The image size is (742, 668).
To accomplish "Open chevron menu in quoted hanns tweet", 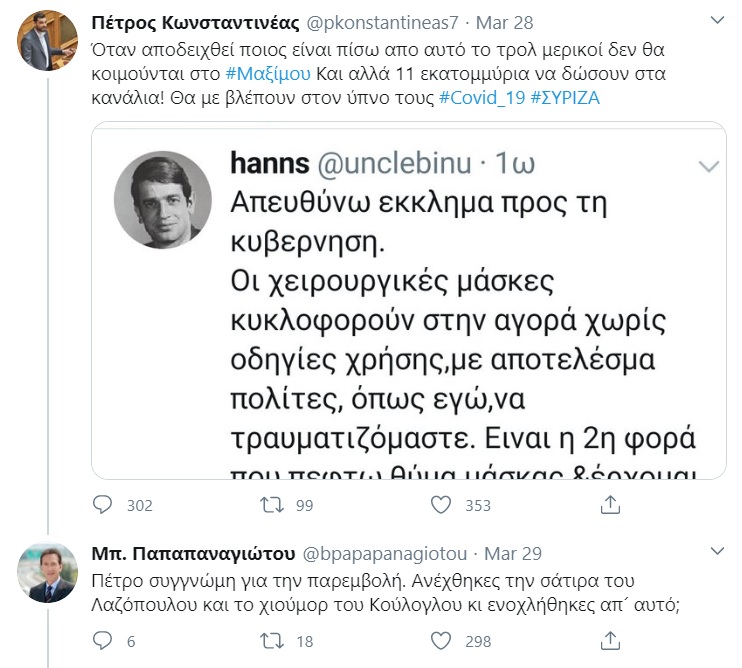I will 708,165.
